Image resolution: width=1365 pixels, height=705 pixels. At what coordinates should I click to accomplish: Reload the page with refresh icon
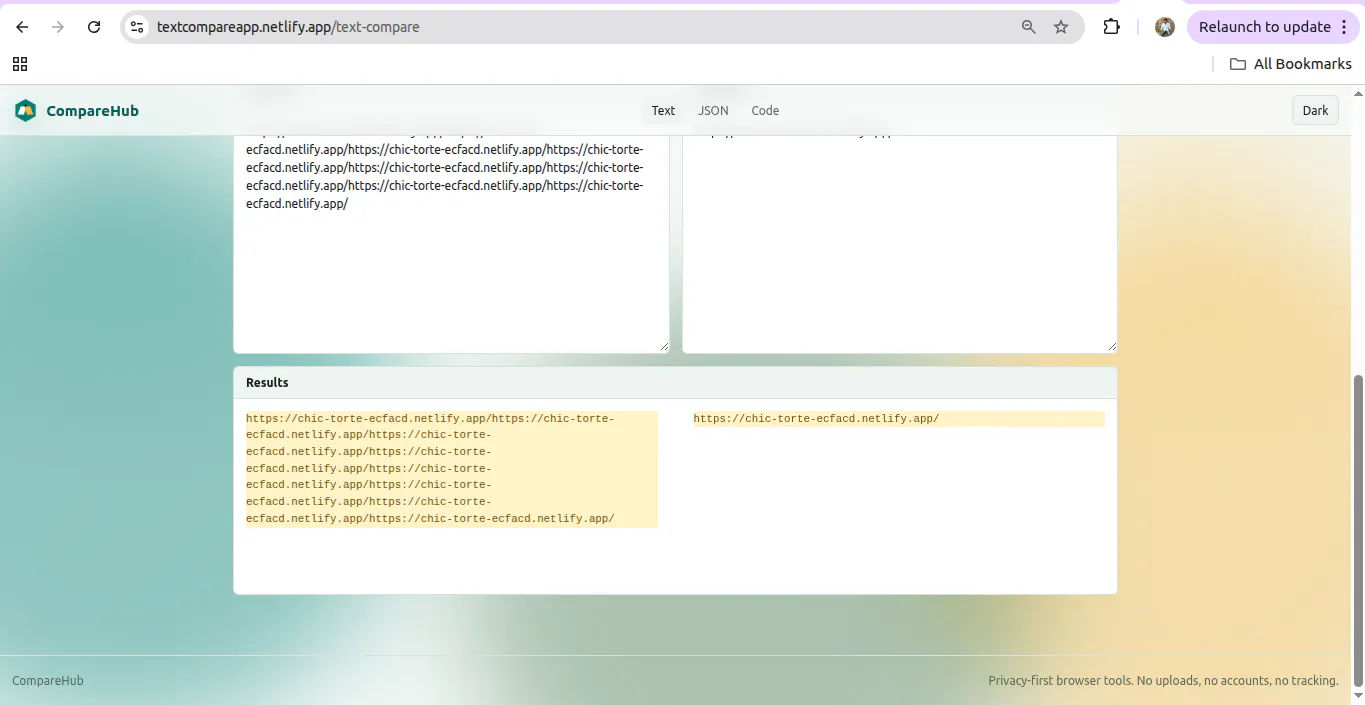94,27
